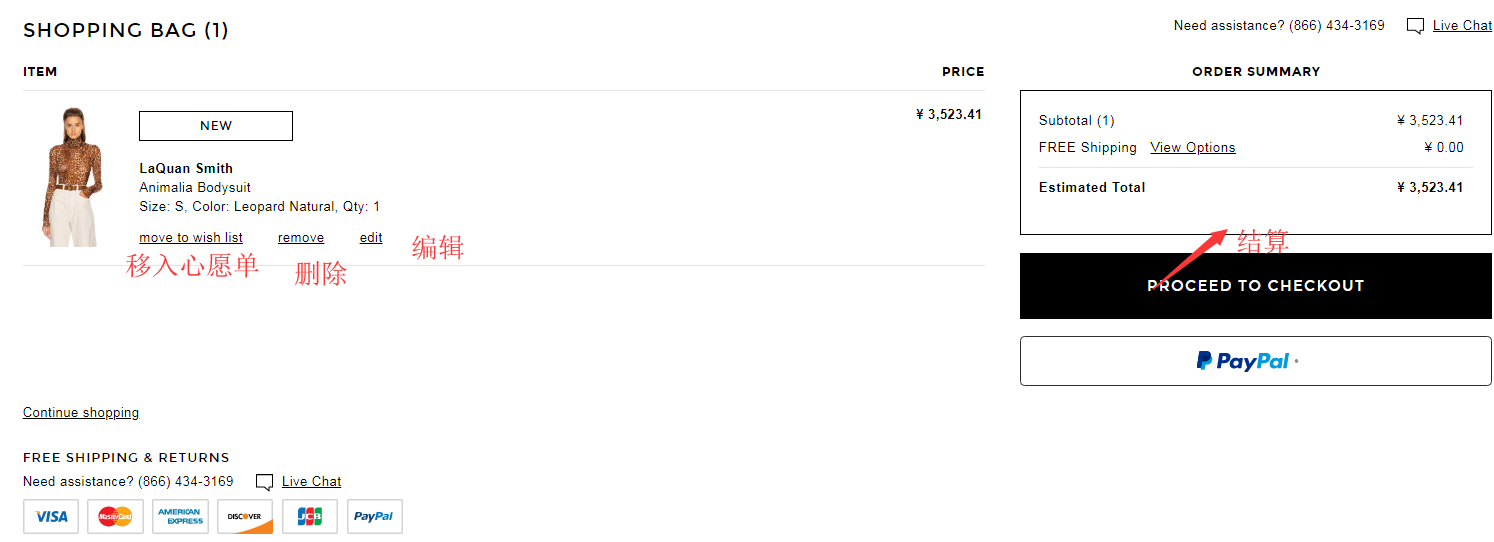Edit the bodysuit item options
1494x542 pixels.
click(371, 238)
